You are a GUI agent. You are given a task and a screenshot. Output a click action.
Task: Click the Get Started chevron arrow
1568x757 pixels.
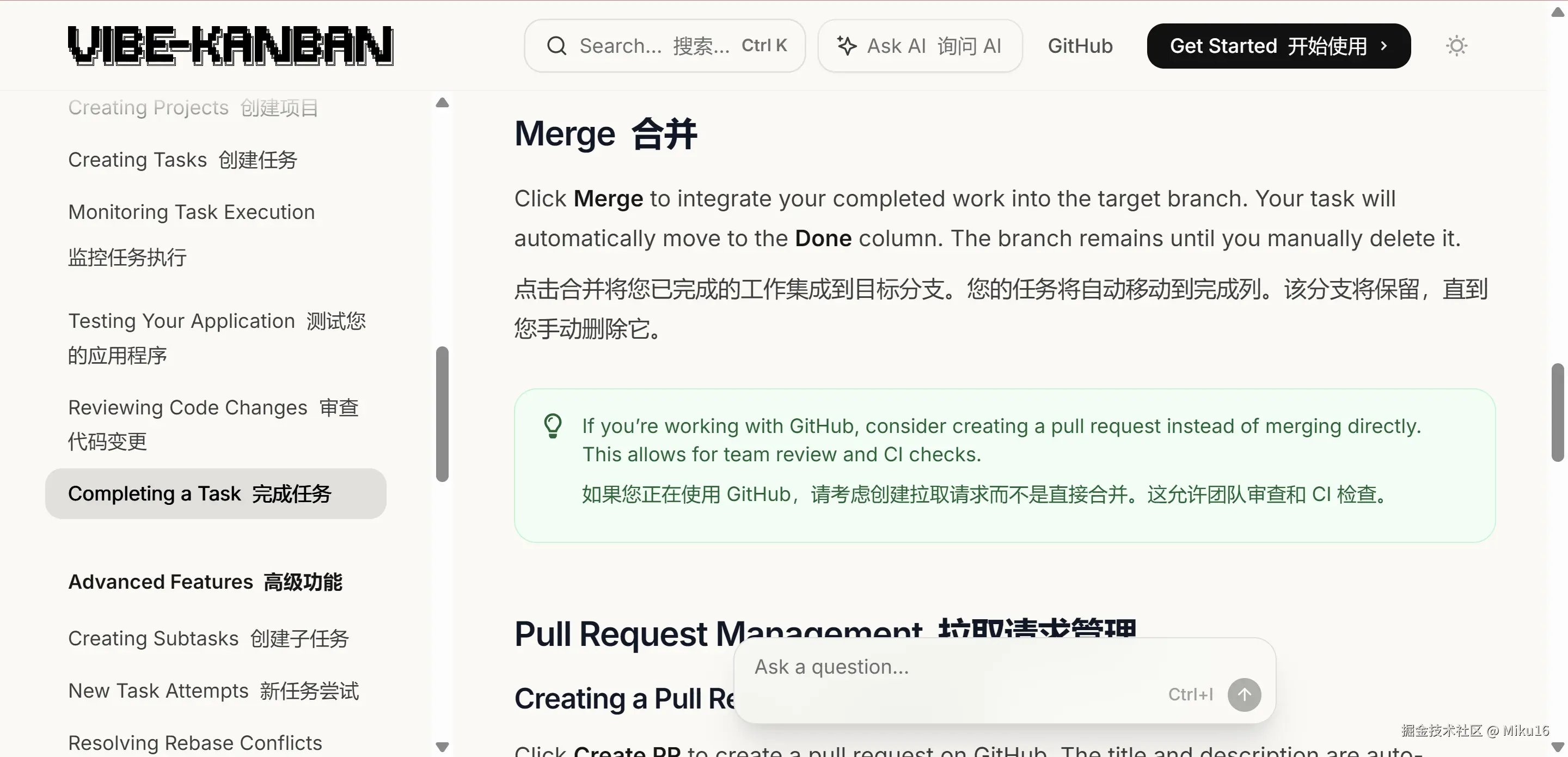click(x=1384, y=46)
